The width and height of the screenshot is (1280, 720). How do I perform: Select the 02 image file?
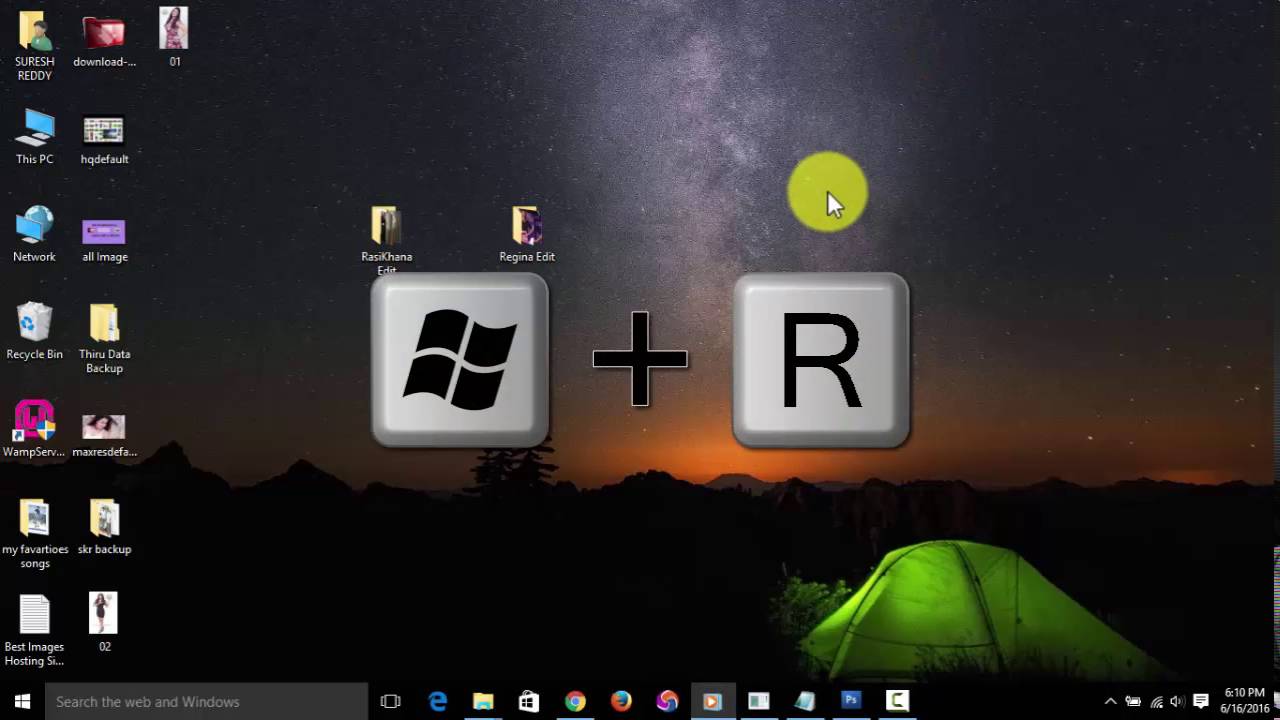point(104,622)
